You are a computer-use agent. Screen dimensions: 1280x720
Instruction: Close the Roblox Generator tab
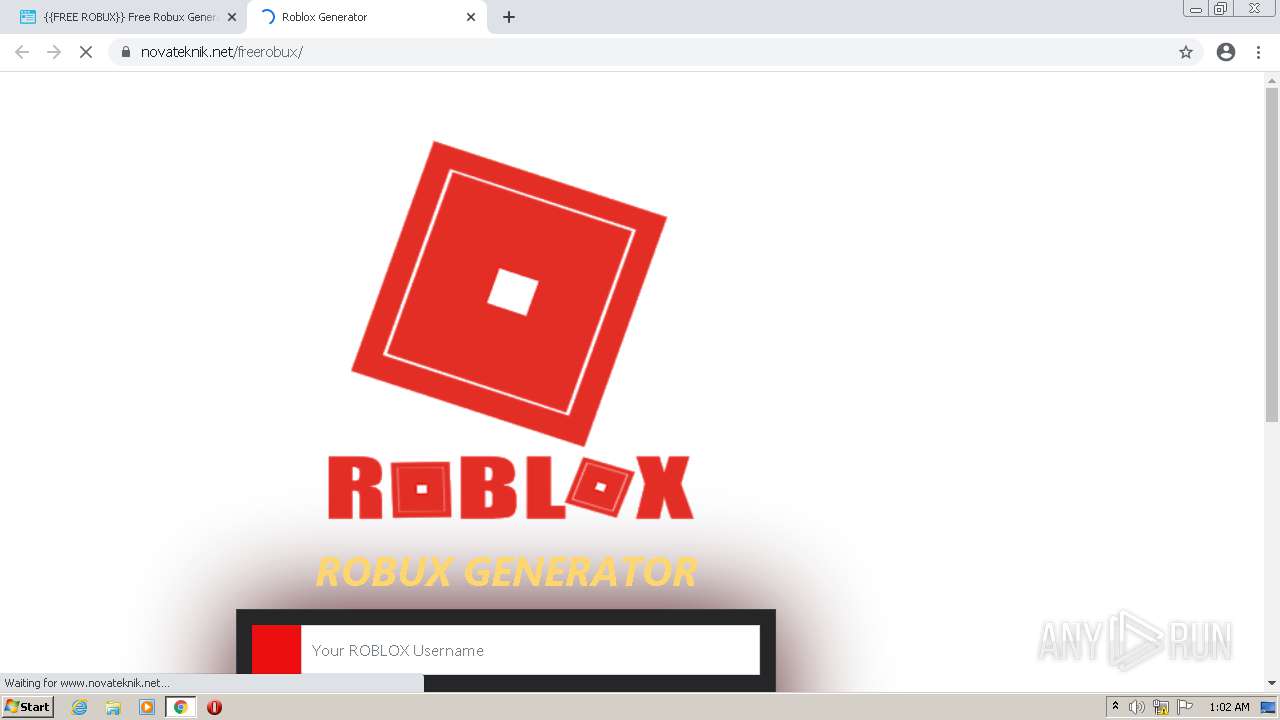(471, 17)
